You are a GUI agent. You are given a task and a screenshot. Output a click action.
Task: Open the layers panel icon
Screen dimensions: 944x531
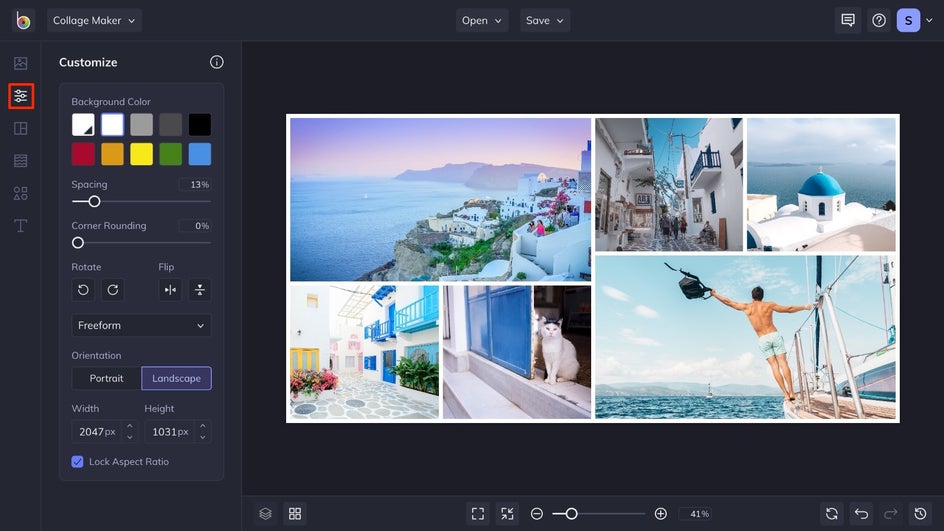(266, 514)
